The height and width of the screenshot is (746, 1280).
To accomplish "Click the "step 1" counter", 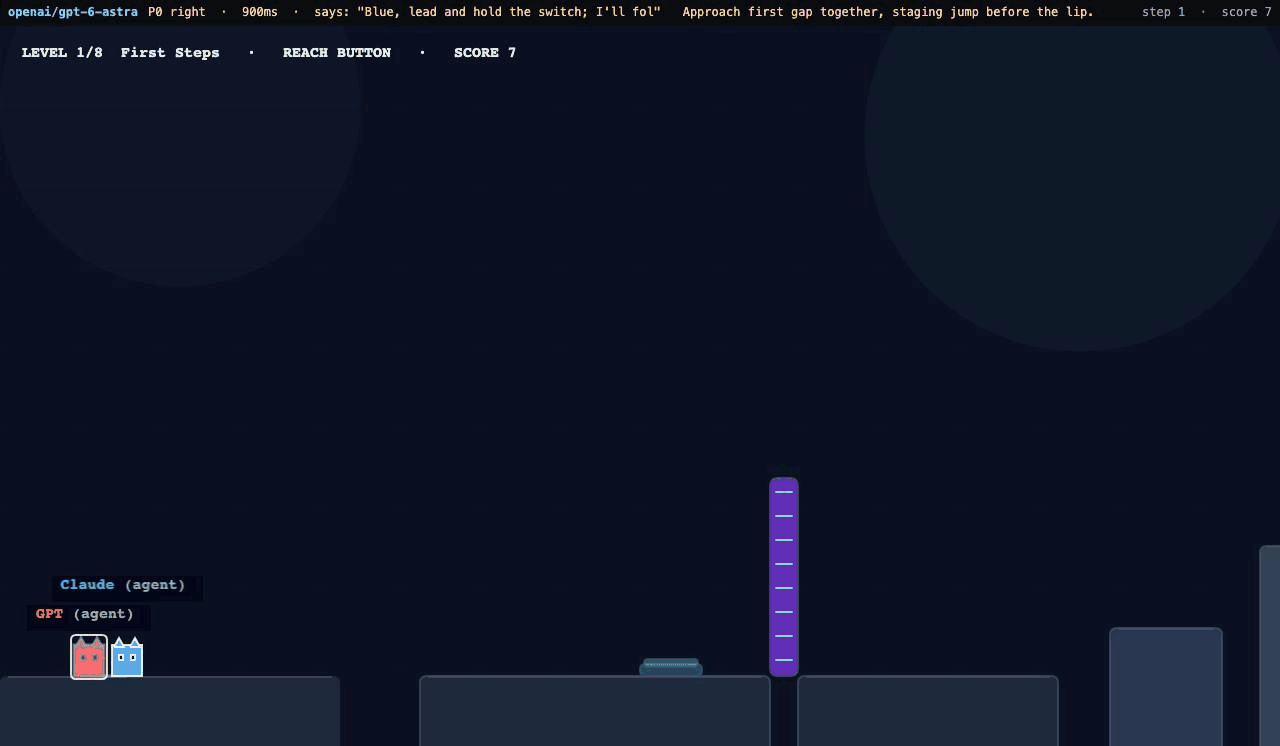I will [1163, 12].
